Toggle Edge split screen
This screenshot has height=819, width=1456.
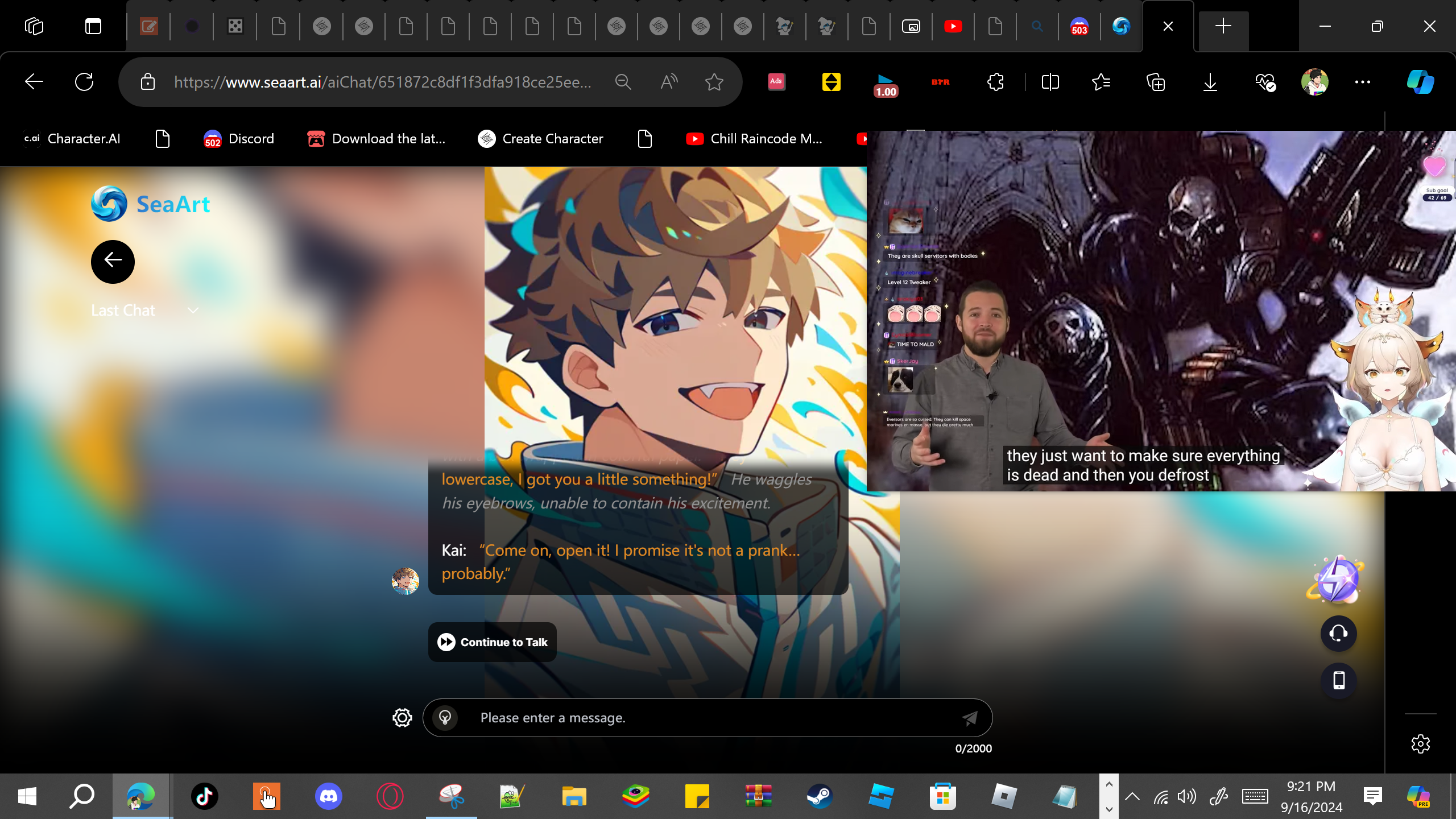point(1050,82)
